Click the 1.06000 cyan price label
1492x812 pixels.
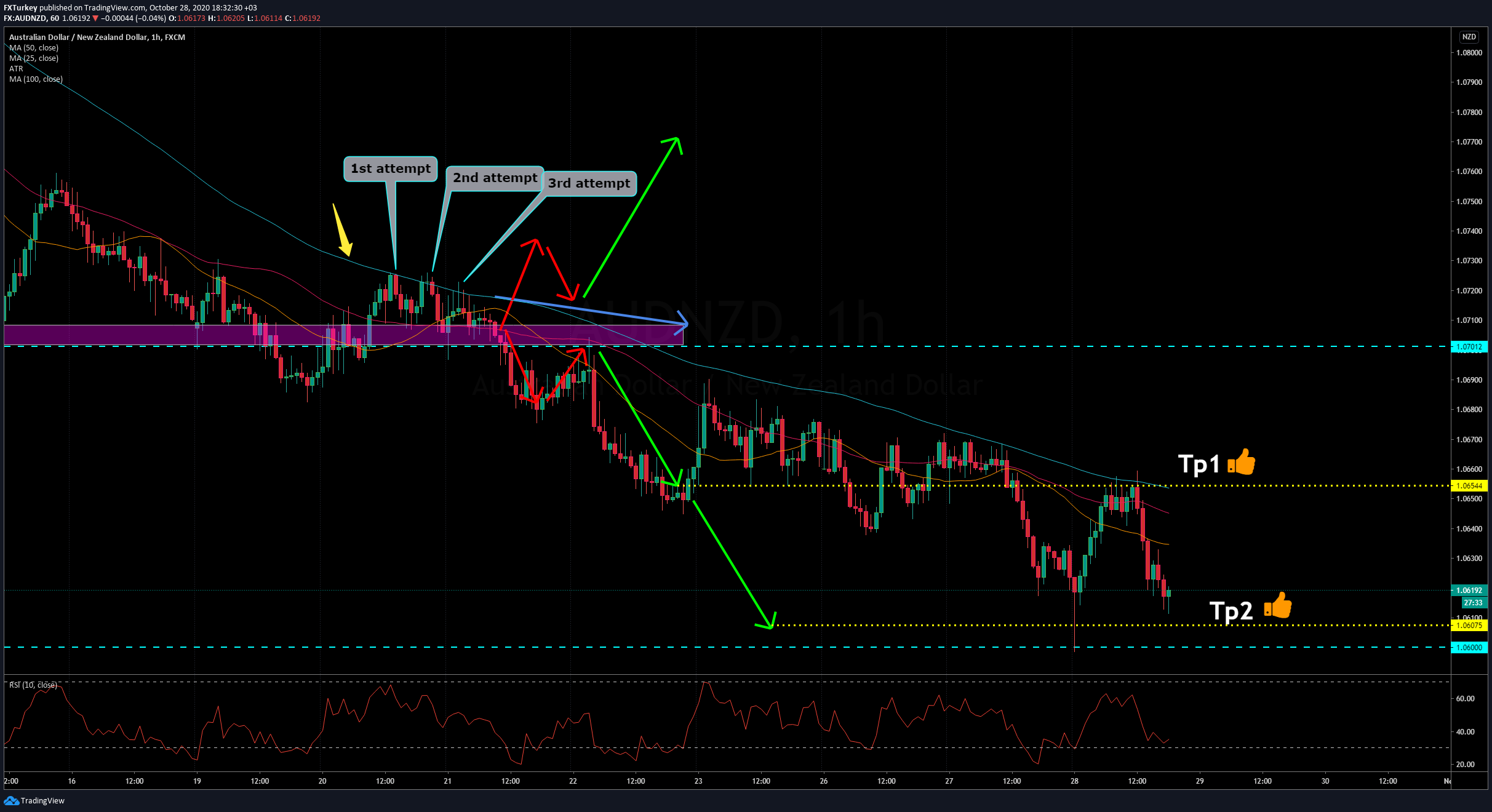(x=1469, y=647)
